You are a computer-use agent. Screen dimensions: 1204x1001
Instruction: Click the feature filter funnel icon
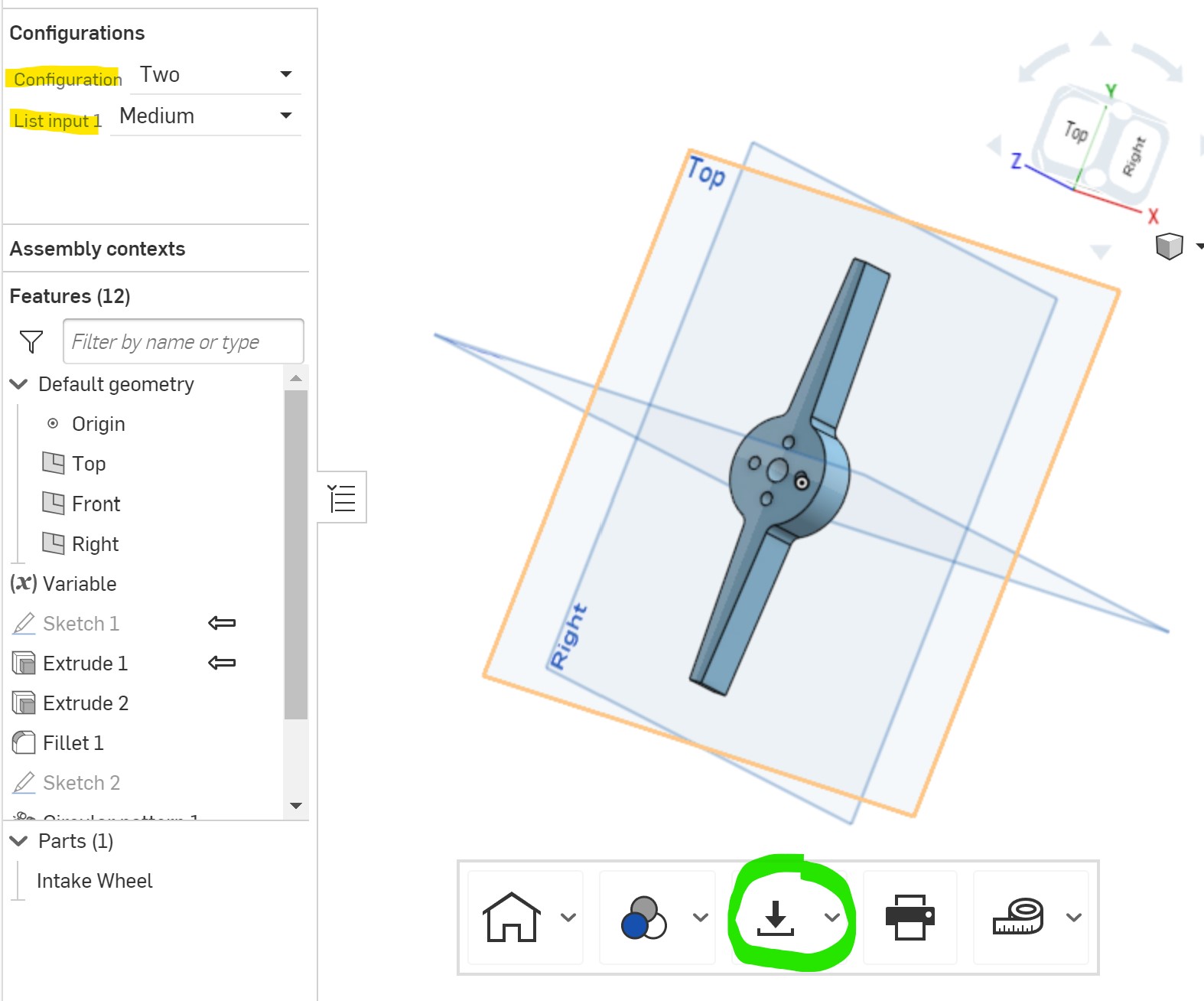pyautogui.click(x=31, y=341)
